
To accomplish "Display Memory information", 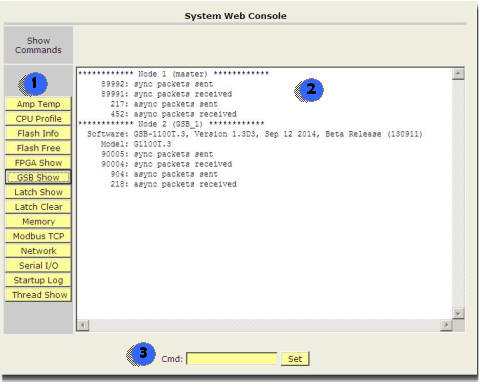I will (x=38, y=221).
